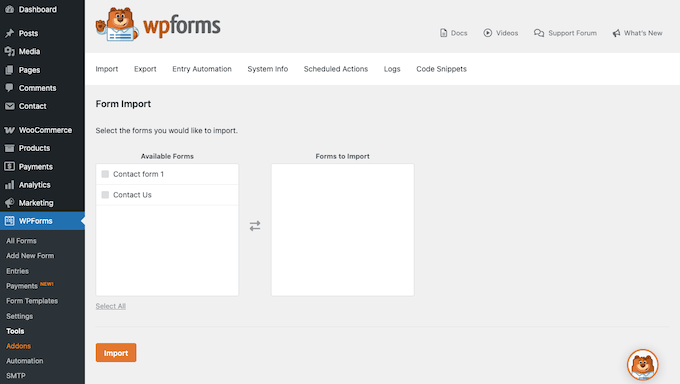Click the Pages icon in sidebar
The height and width of the screenshot is (384, 680).
[x=10, y=70]
